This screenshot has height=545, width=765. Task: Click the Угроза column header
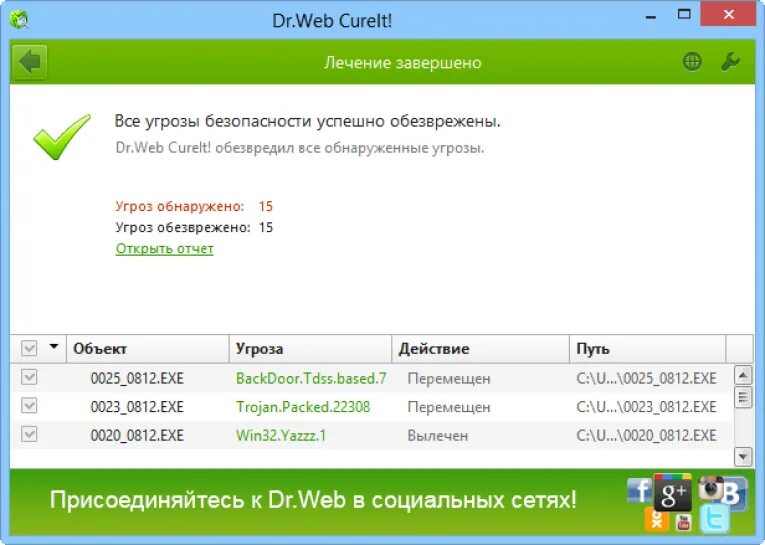[x=310, y=349]
